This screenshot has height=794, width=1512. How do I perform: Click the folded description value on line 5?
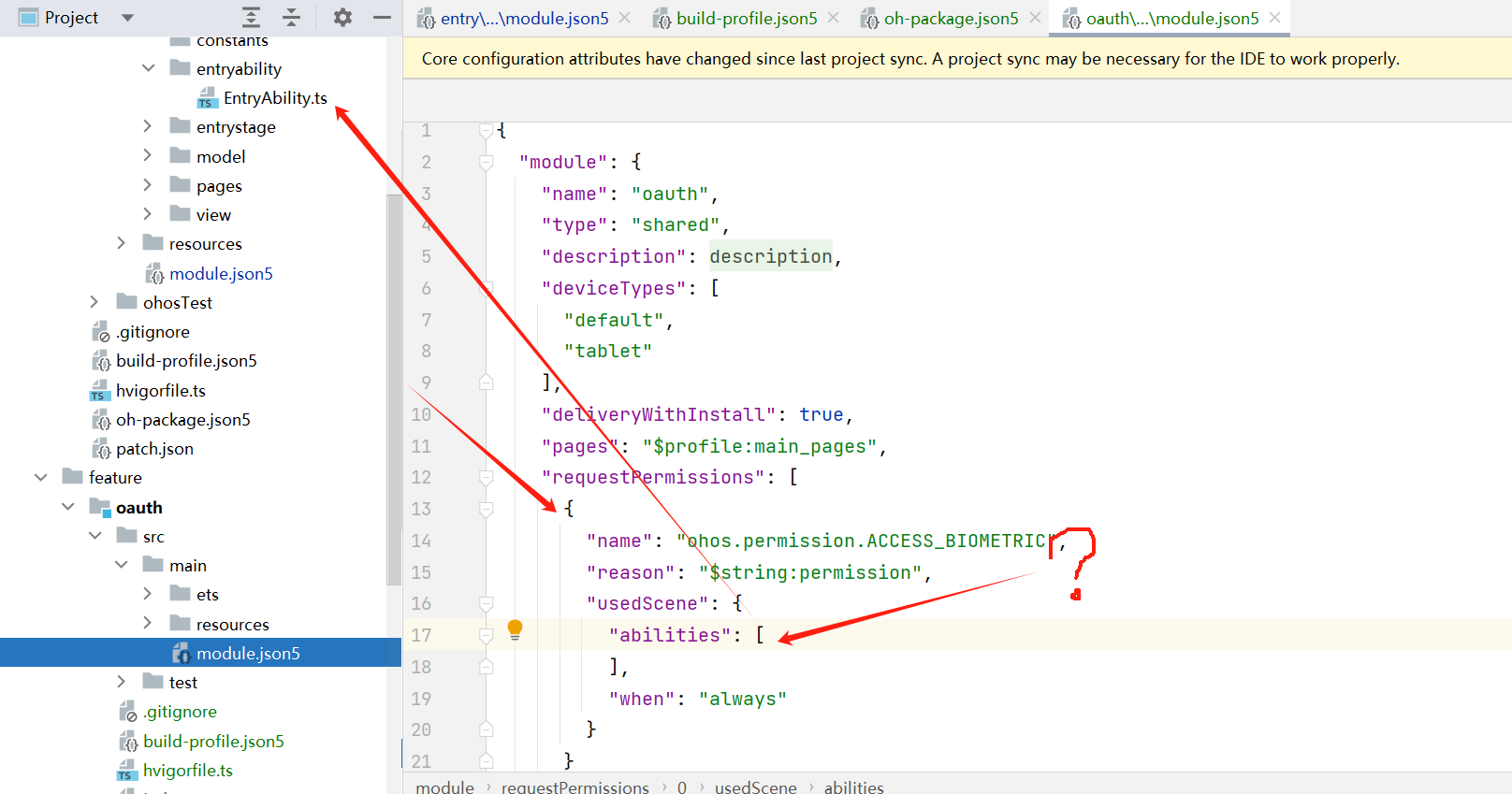tap(770, 256)
